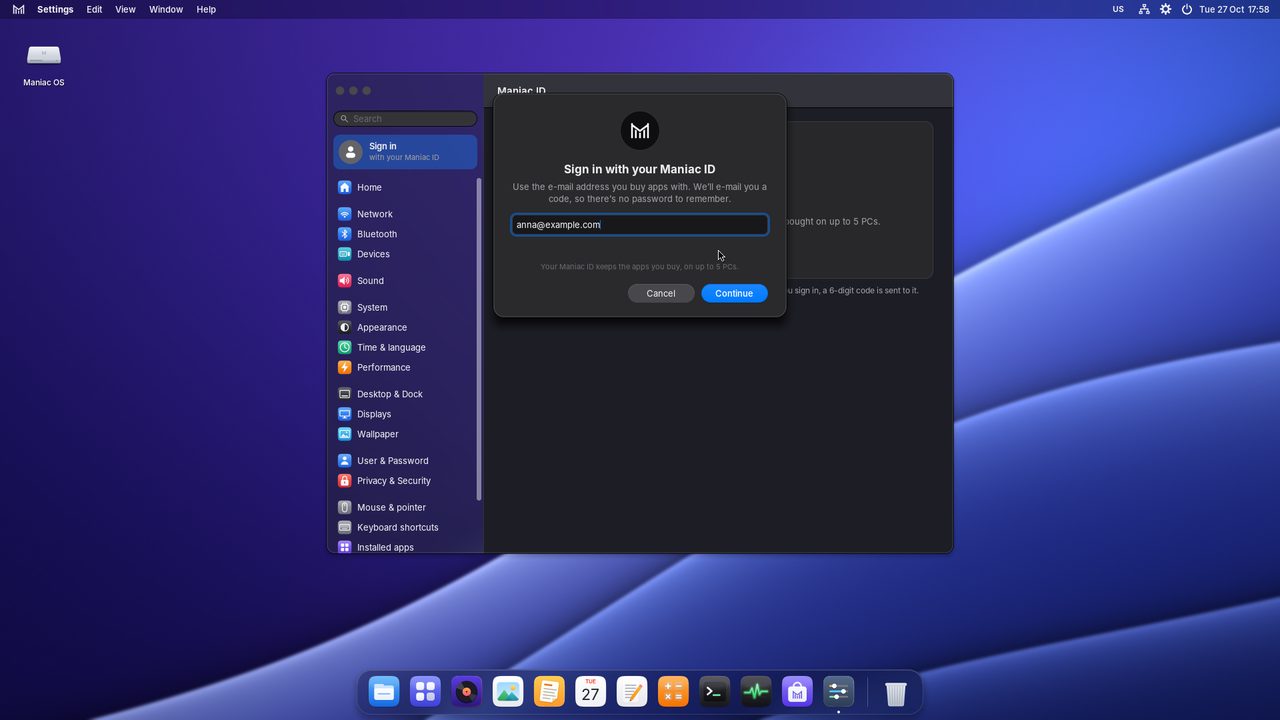
Task: Open the Network settings icon
Action: coord(344,214)
